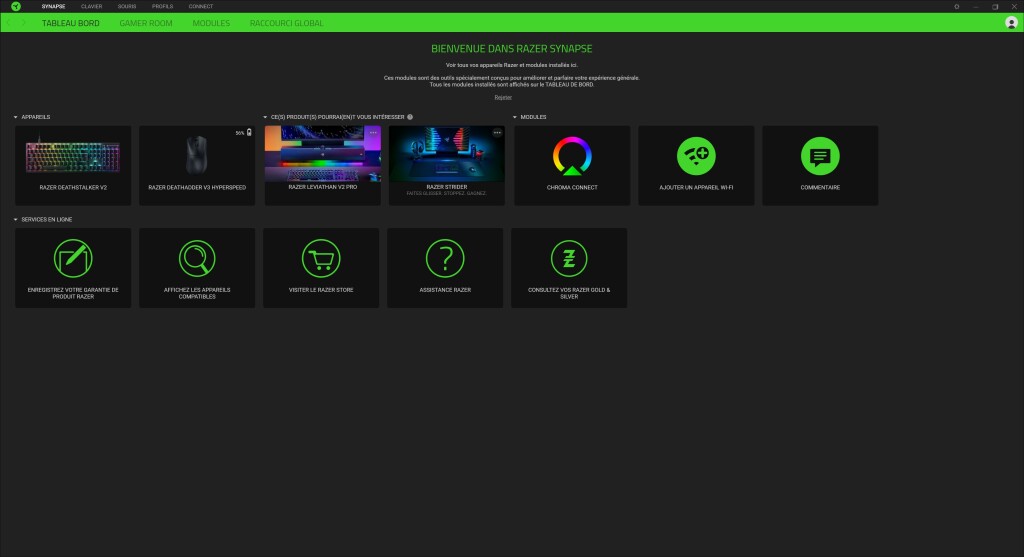Click the RAZER DEATHADDER V3 HYPERSPEED label
The height and width of the screenshot is (557, 1024).
[197, 187]
